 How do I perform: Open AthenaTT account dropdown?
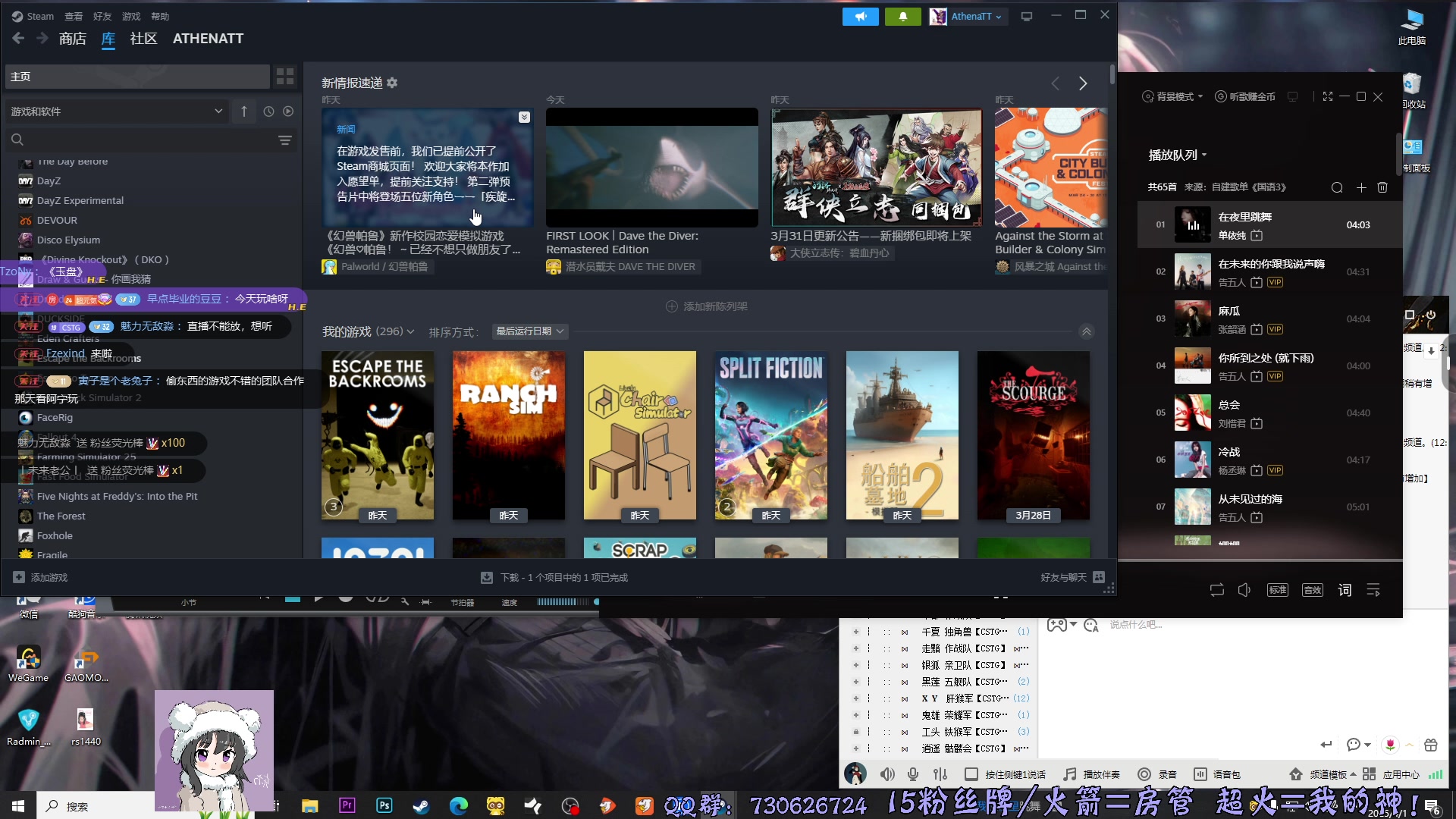point(968,16)
